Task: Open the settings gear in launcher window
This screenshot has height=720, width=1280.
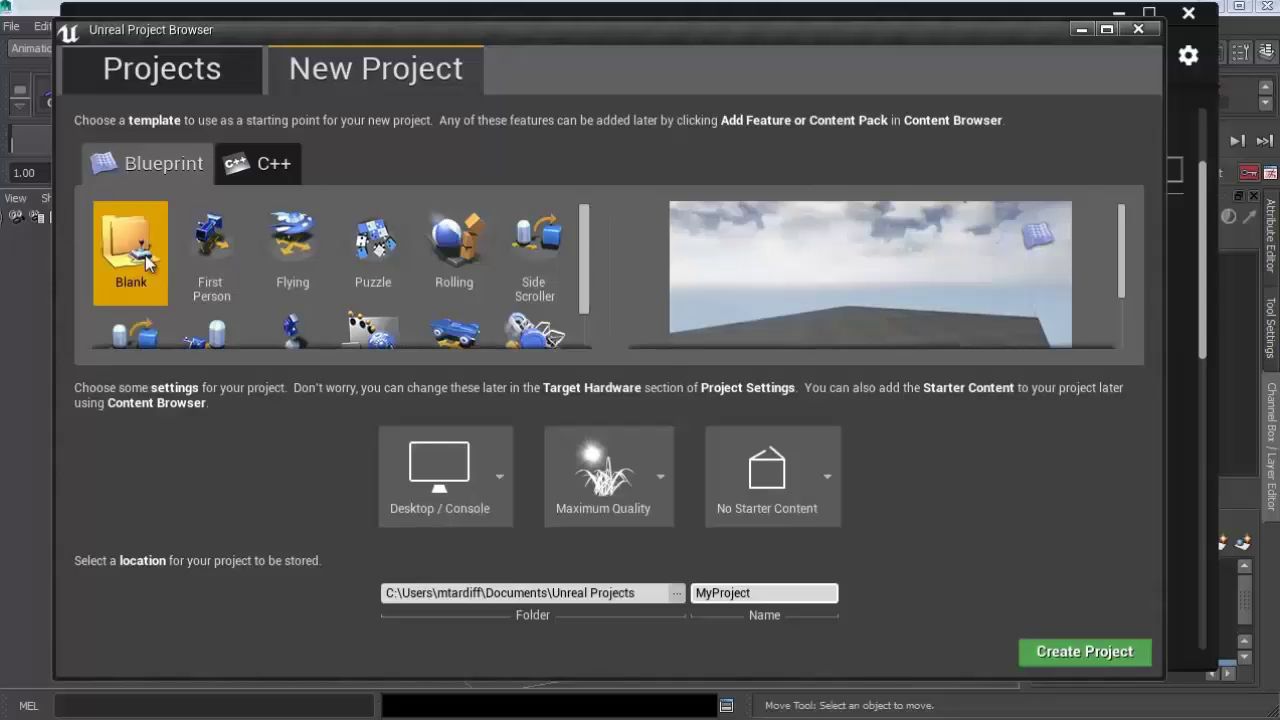Action: click(x=1188, y=56)
